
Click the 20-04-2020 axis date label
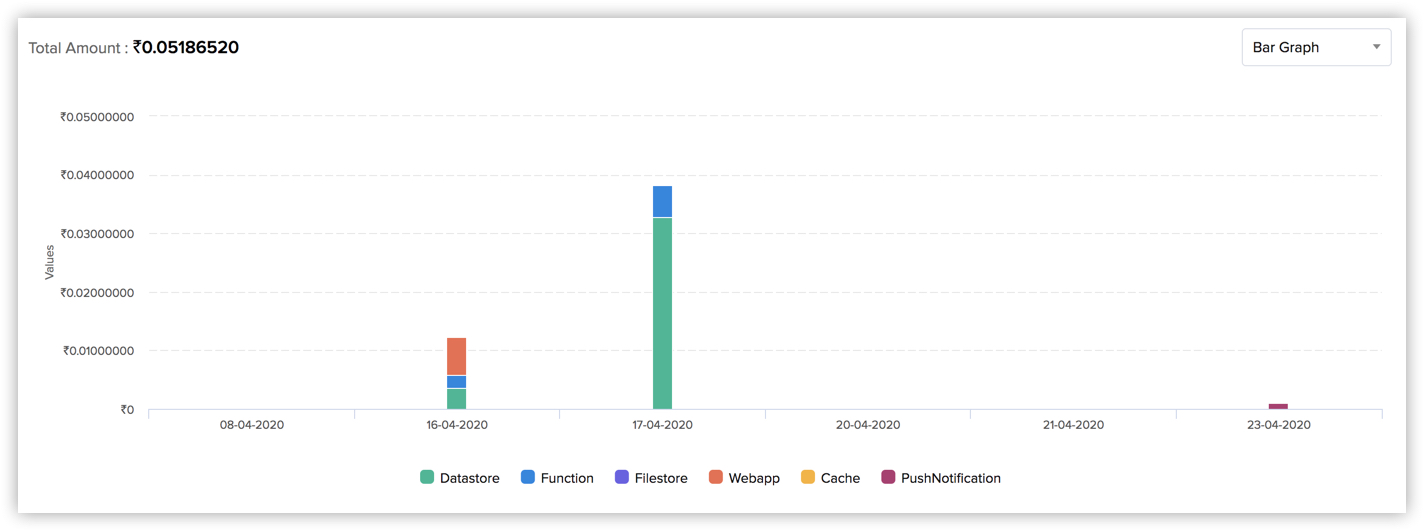click(868, 425)
